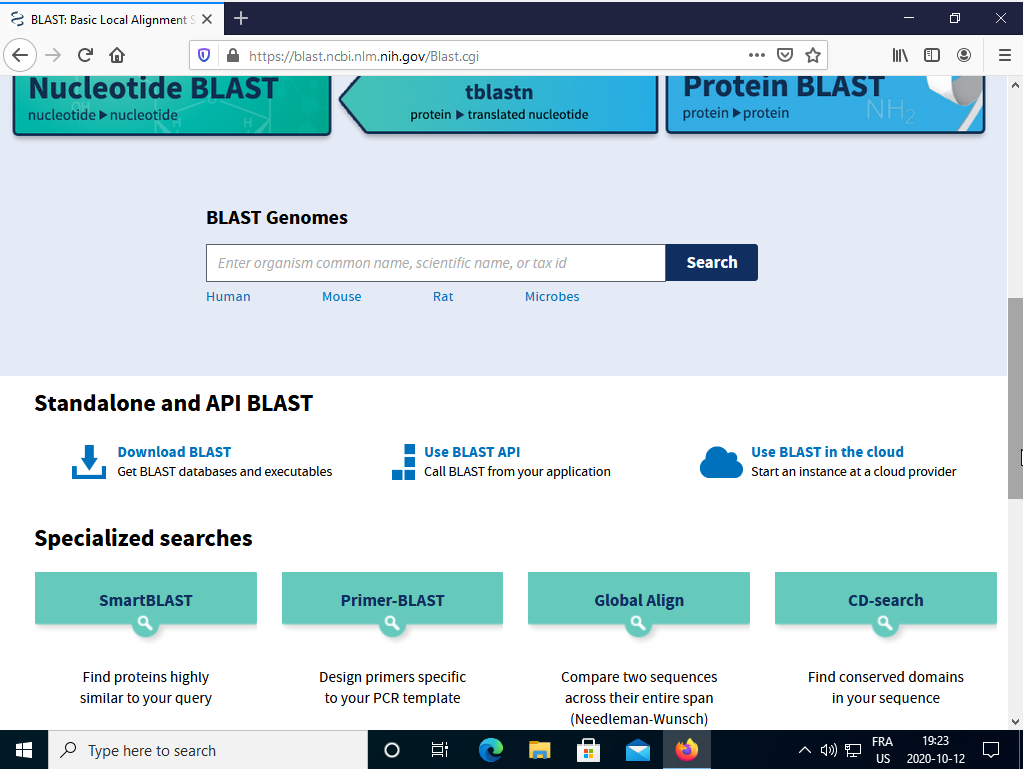Open the CD-search card

click(885, 599)
